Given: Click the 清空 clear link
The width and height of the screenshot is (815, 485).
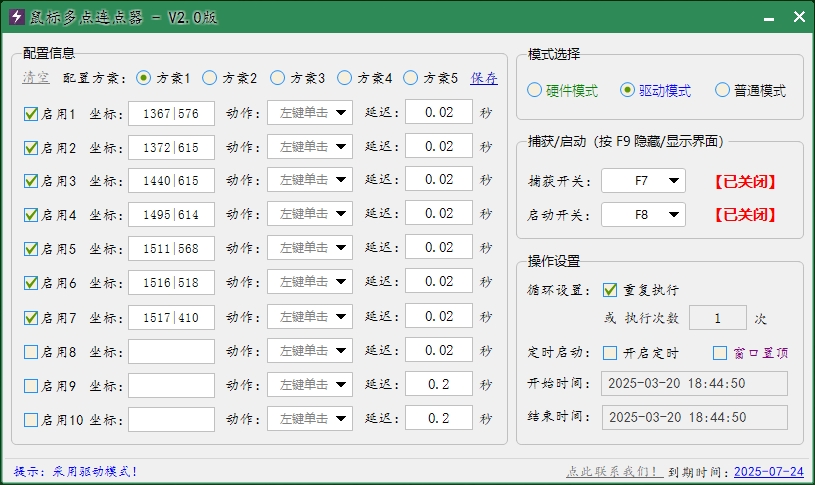Looking at the screenshot, I should (35, 78).
